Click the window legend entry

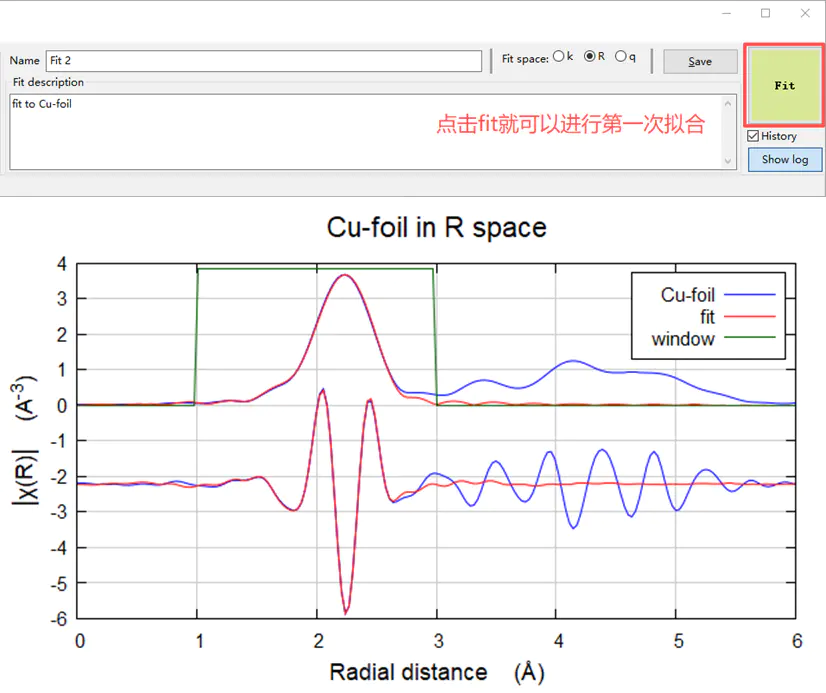click(713, 339)
